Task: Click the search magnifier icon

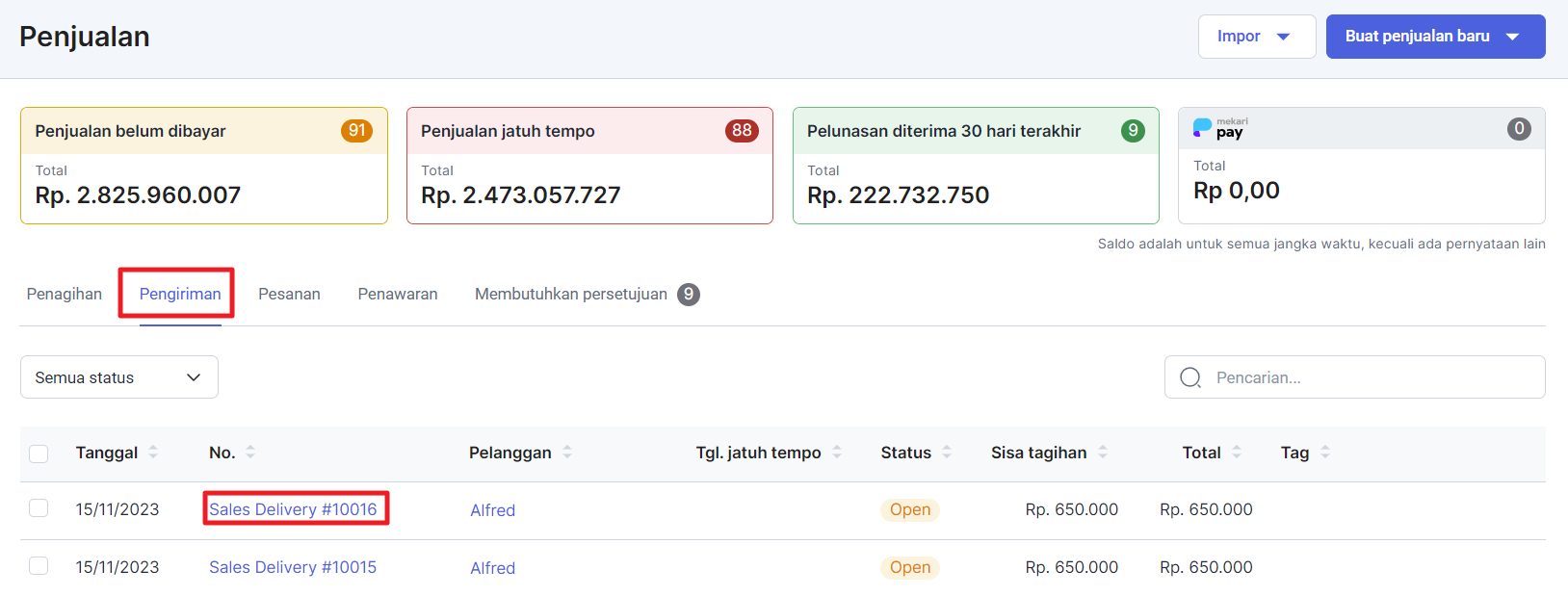Action: [1190, 377]
